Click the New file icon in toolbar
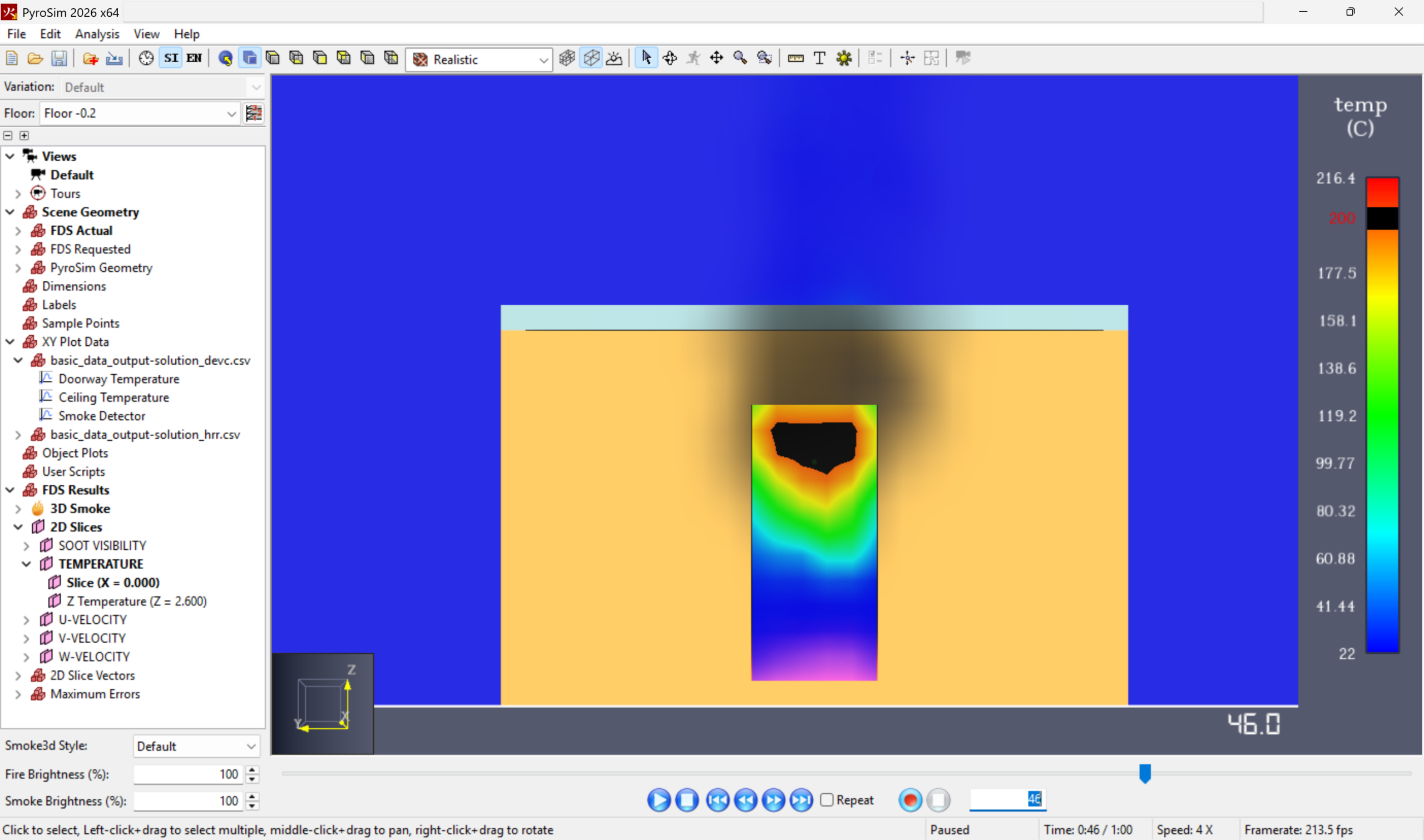Viewport: 1424px width, 840px height. 11,58
